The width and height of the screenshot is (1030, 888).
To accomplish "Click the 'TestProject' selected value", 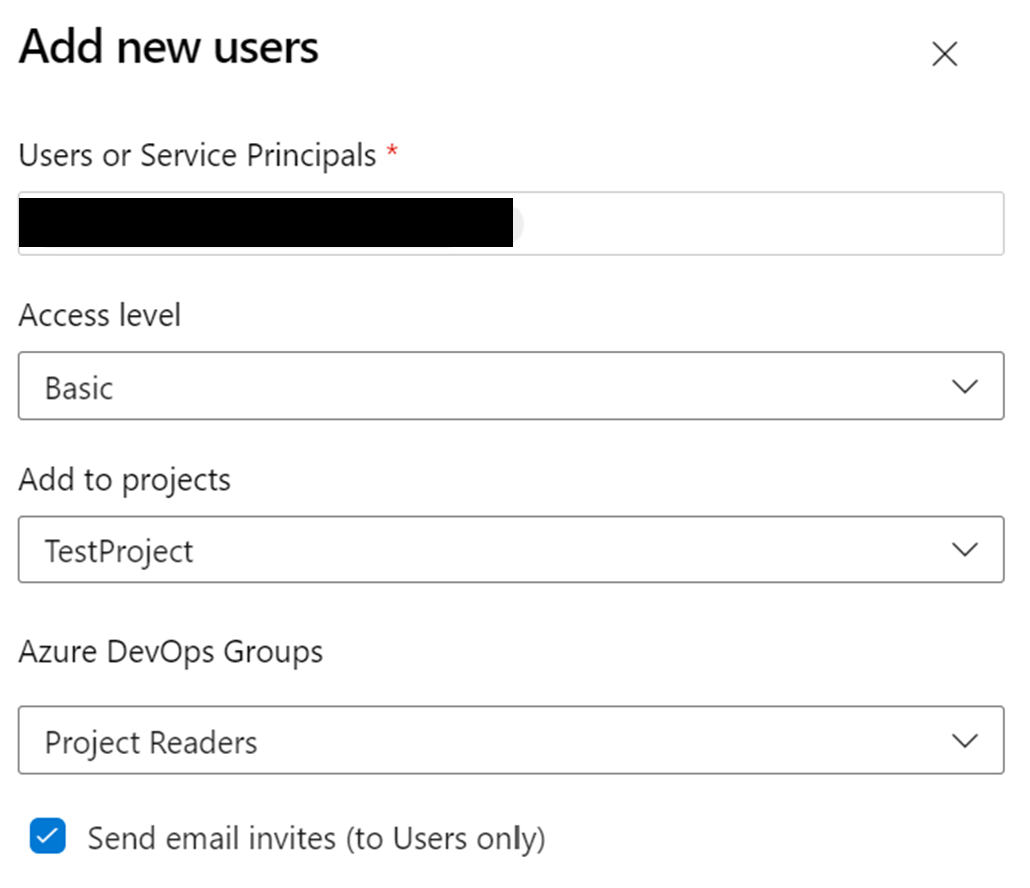I will point(119,551).
